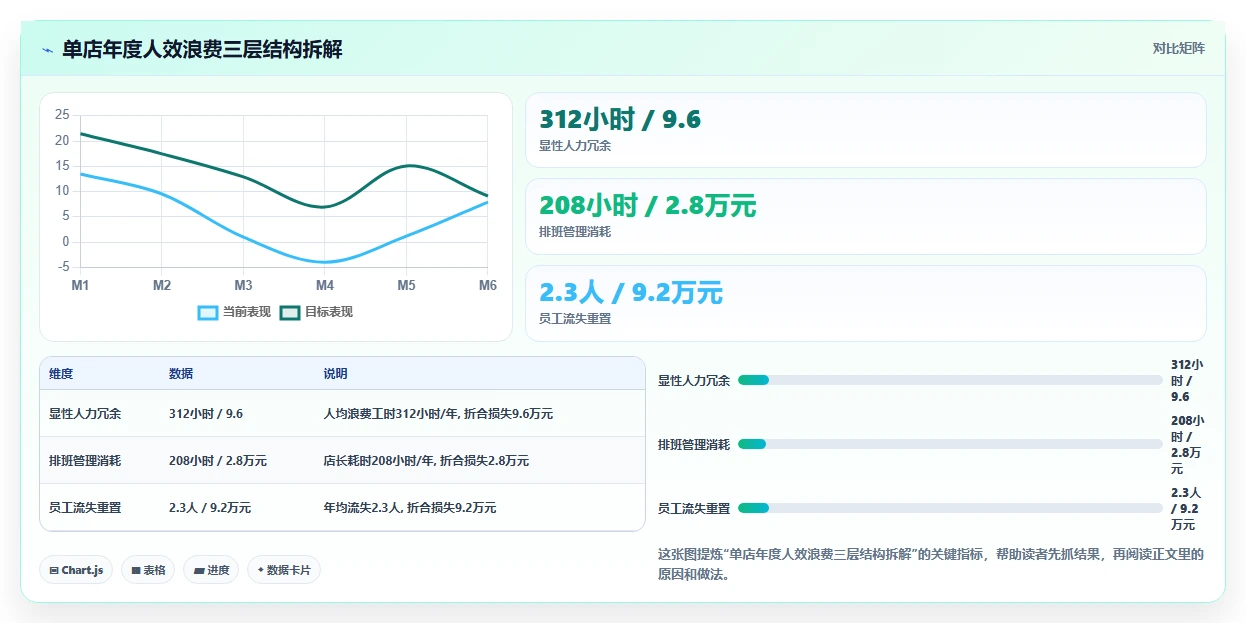Click the M3 axis label
The image size is (1246, 623).
tap(243, 285)
